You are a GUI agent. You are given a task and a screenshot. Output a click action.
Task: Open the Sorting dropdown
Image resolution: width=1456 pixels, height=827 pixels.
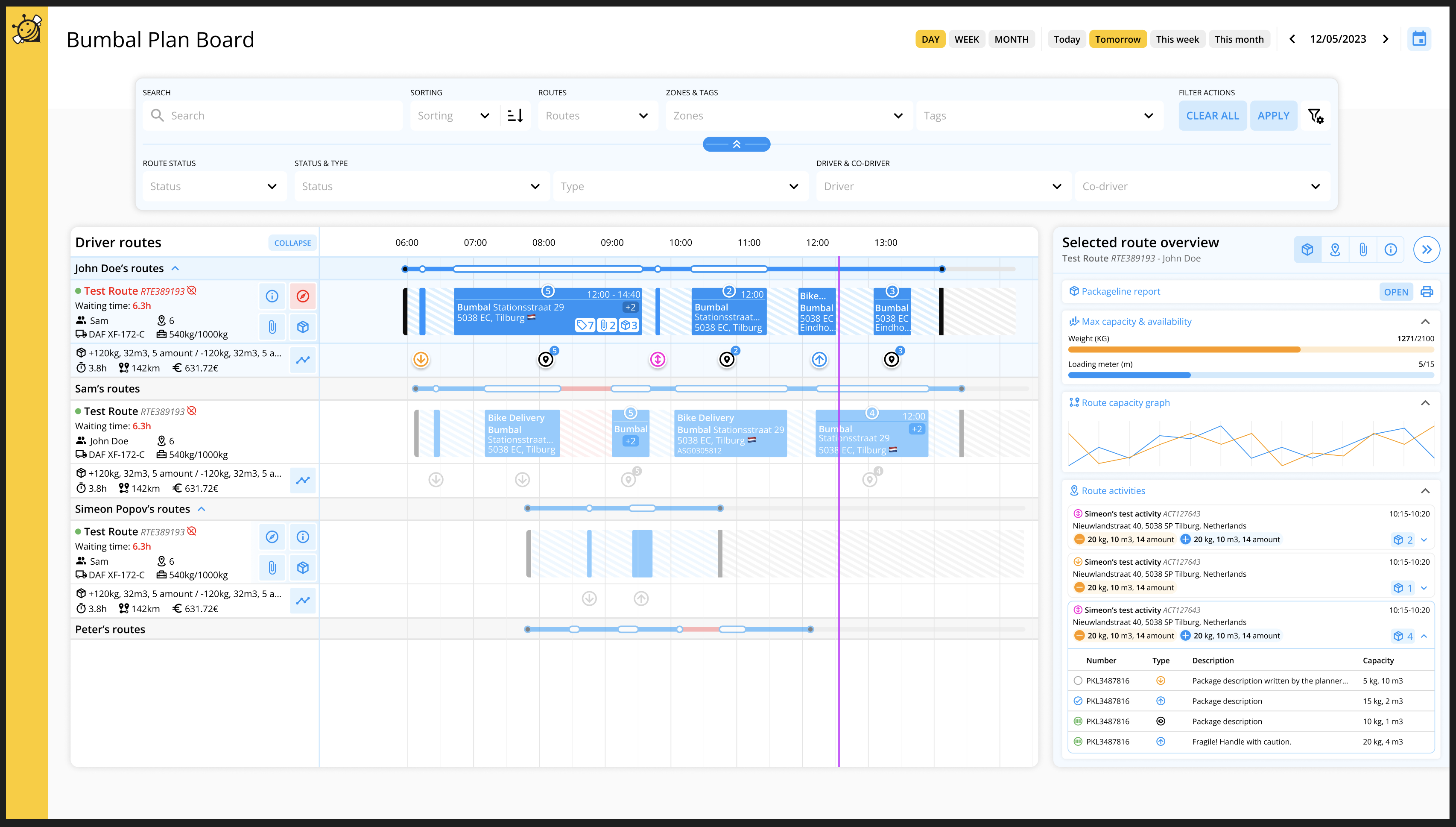[x=454, y=116]
